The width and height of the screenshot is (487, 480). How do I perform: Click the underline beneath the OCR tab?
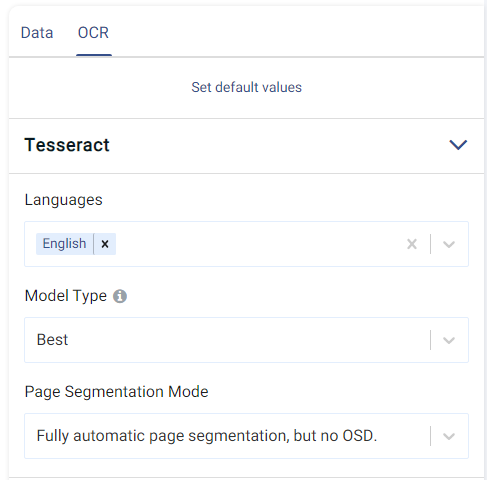pos(94,55)
